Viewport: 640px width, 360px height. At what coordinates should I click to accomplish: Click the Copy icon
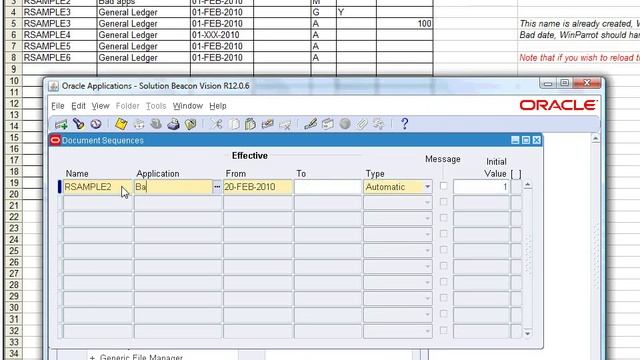pyautogui.click(x=234, y=124)
